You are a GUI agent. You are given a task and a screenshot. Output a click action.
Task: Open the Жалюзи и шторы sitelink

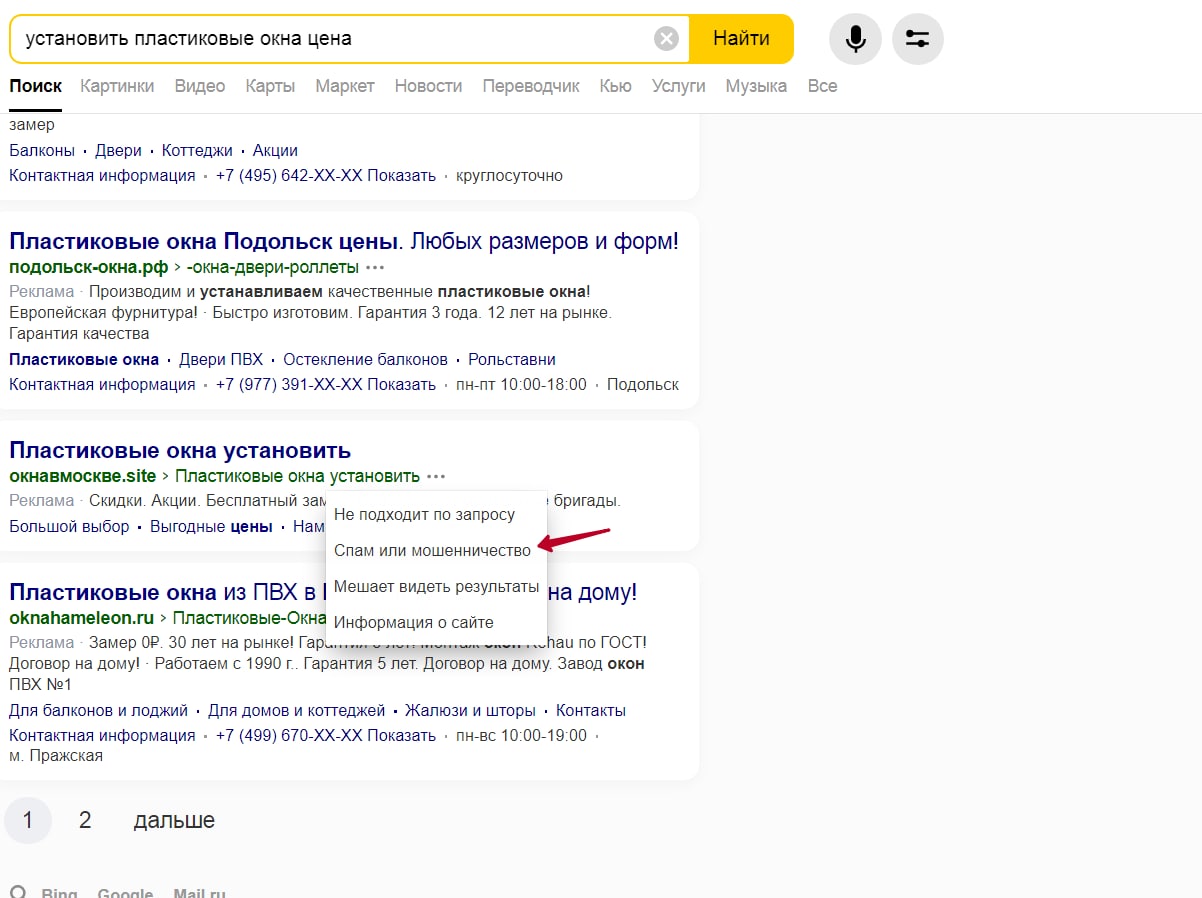(470, 711)
